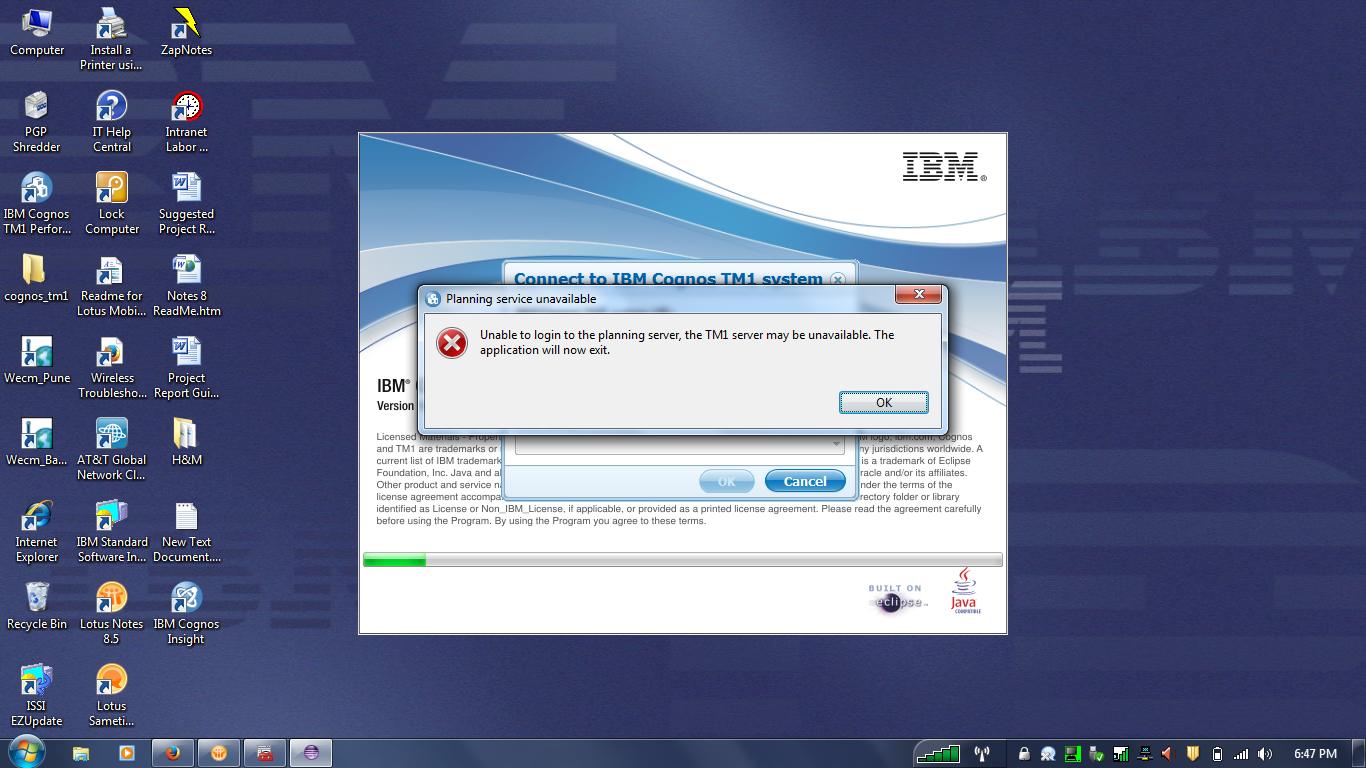Select the Lotus Sametime shortcut
Viewport: 1366px width, 768px height.
pos(111,695)
